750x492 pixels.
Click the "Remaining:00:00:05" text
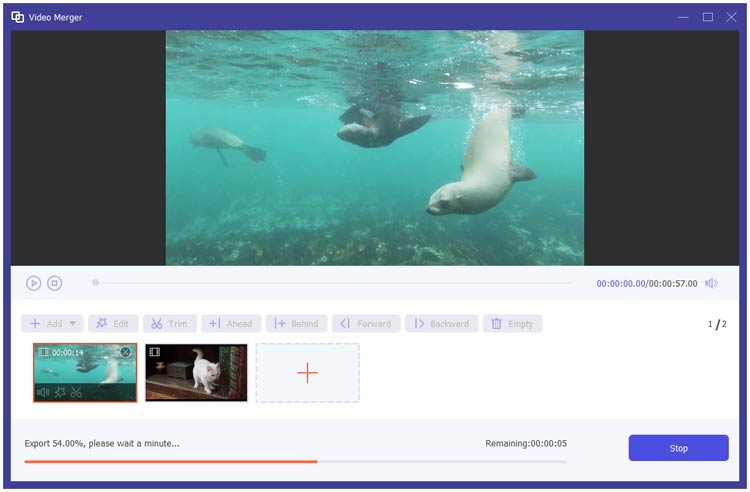pyautogui.click(x=526, y=443)
